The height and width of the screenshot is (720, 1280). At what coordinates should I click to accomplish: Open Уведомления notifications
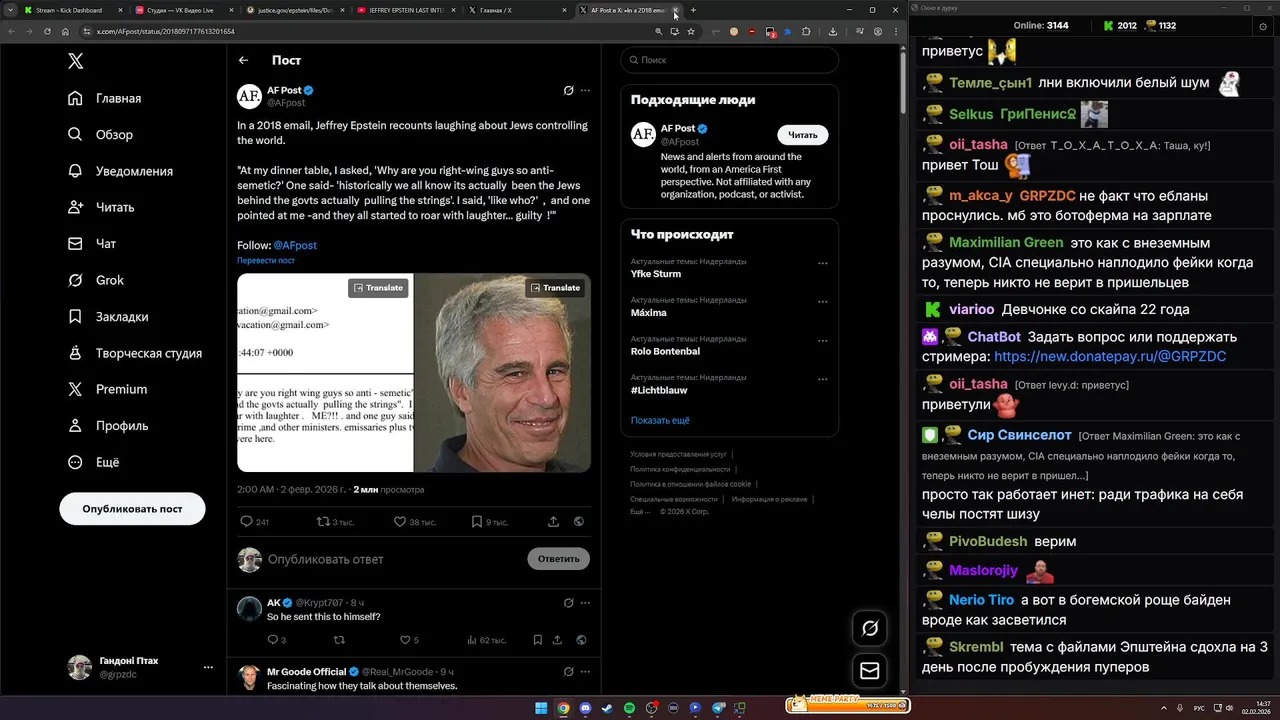pyautogui.click(x=120, y=171)
